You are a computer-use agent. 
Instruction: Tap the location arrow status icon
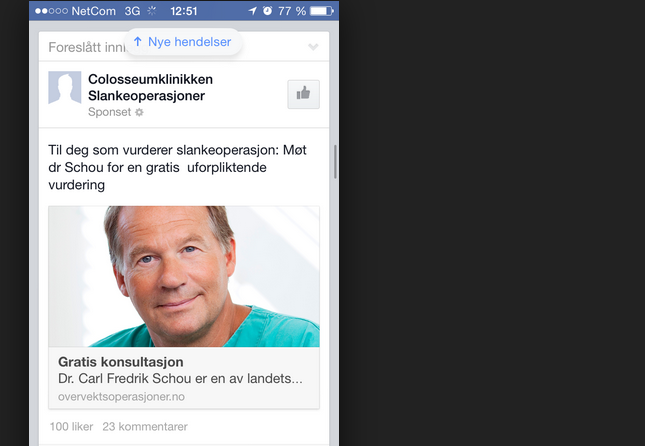pyautogui.click(x=252, y=11)
